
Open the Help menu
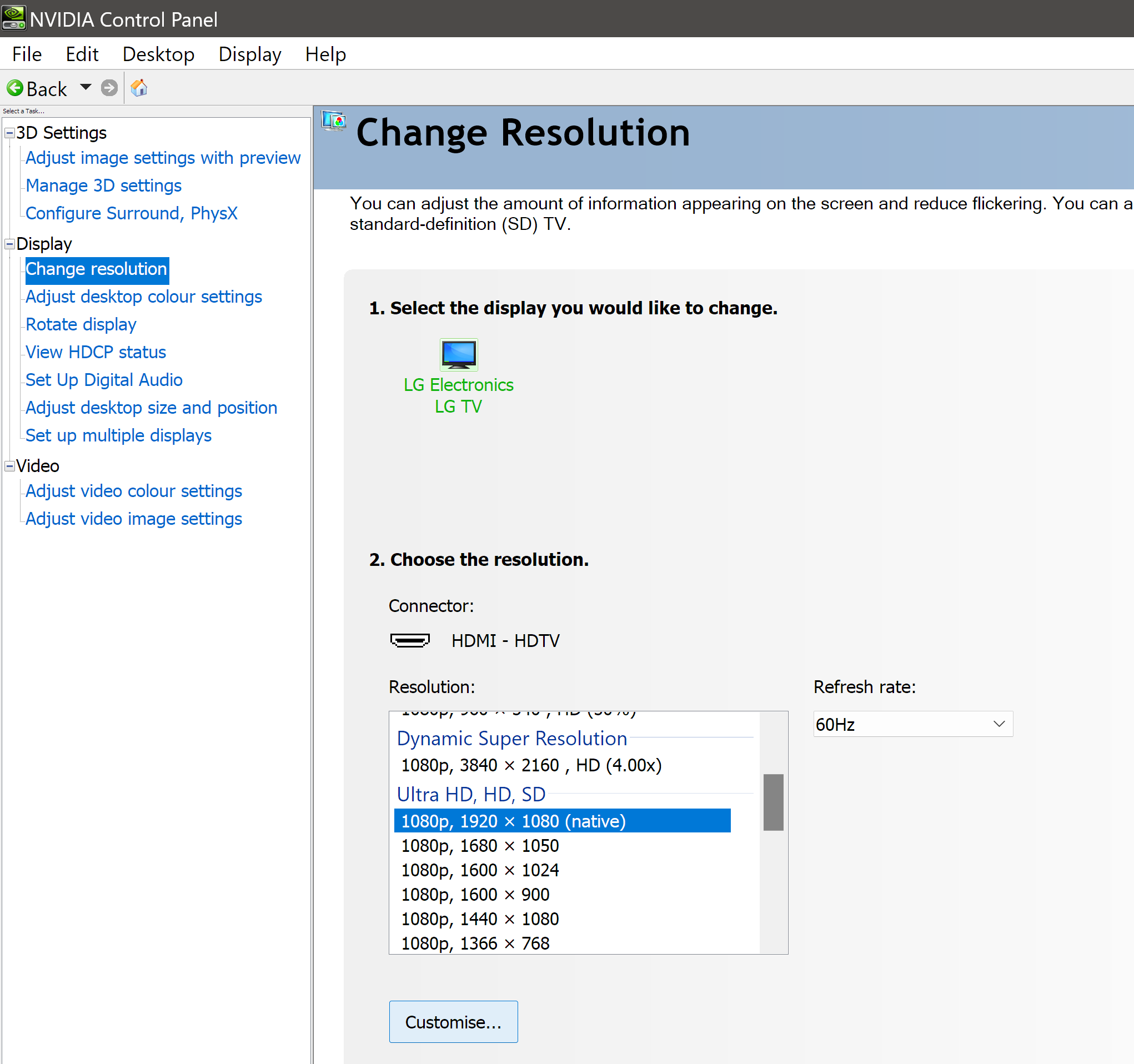point(325,54)
